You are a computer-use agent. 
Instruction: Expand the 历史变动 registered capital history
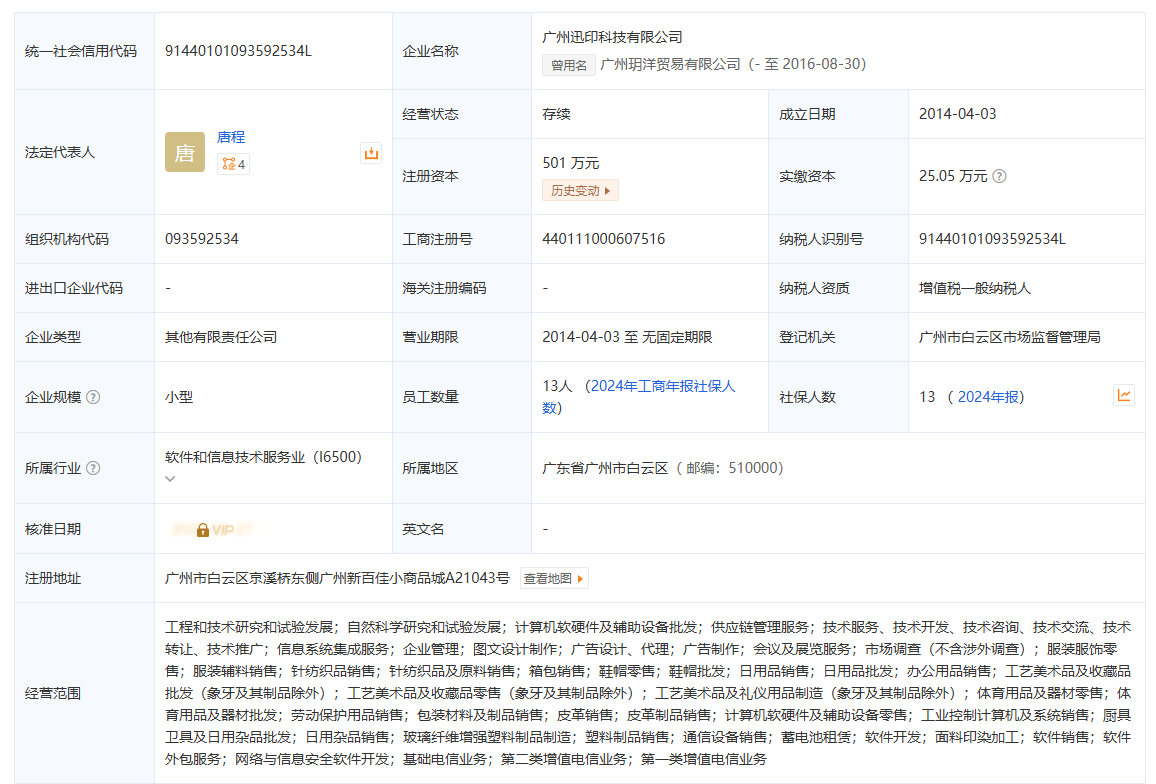pyautogui.click(x=580, y=190)
